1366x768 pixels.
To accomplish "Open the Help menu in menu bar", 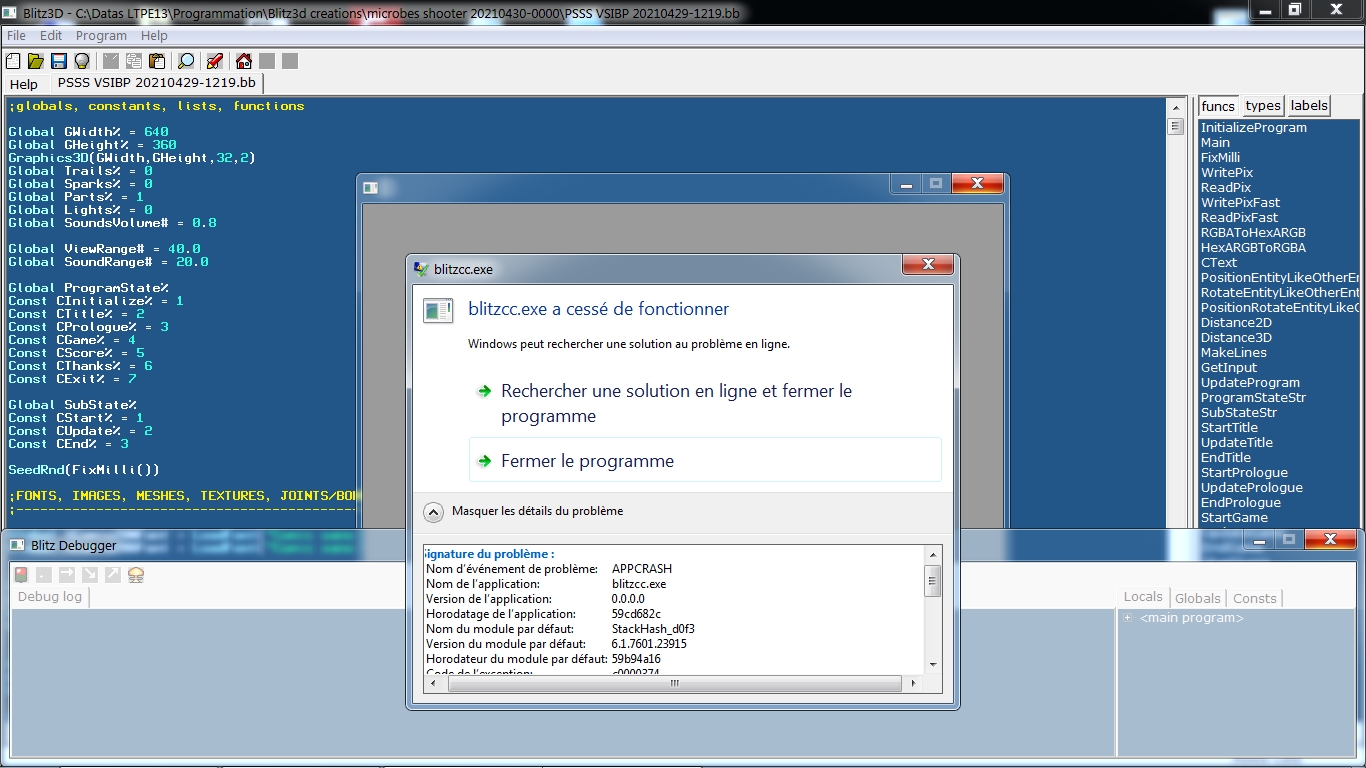I will [x=154, y=35].
